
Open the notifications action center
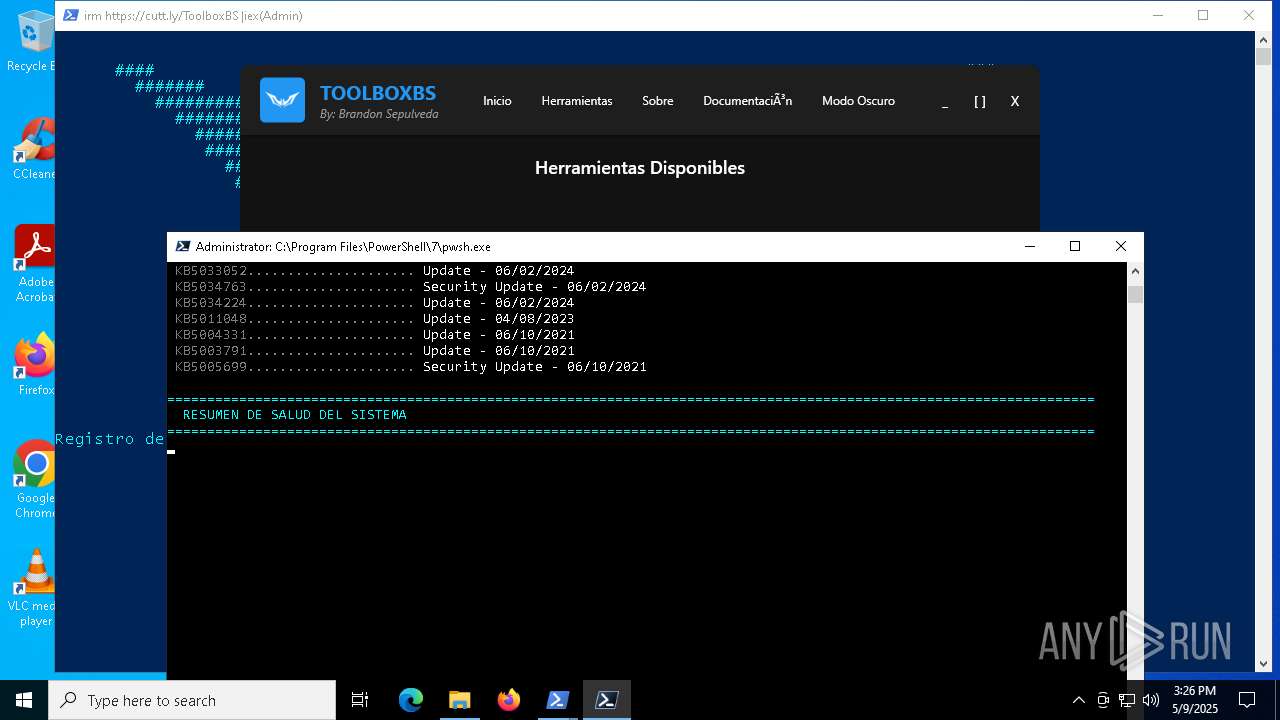pyautogui.click(x=1247, y=700)
